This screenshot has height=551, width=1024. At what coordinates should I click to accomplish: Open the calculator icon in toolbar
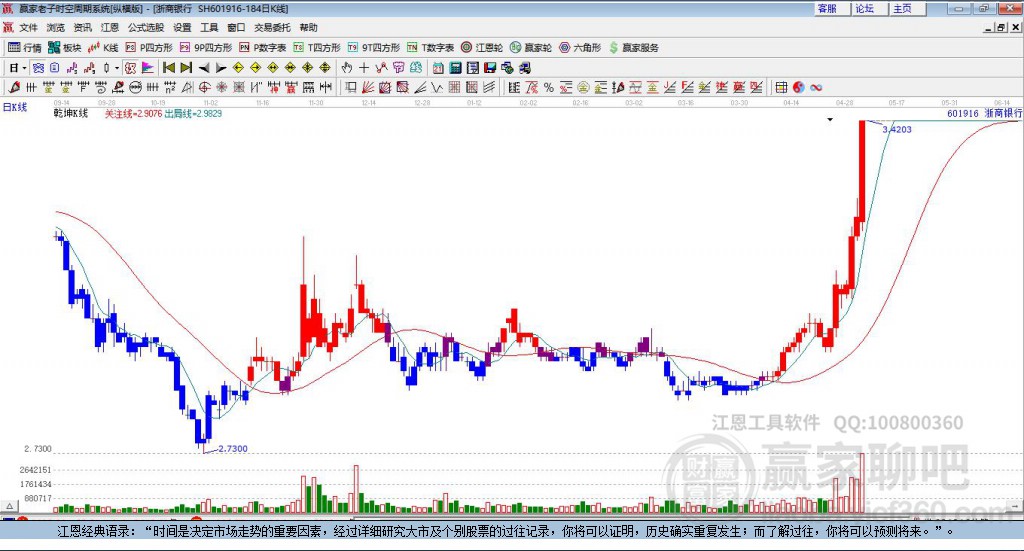click(x=455, y=68)
